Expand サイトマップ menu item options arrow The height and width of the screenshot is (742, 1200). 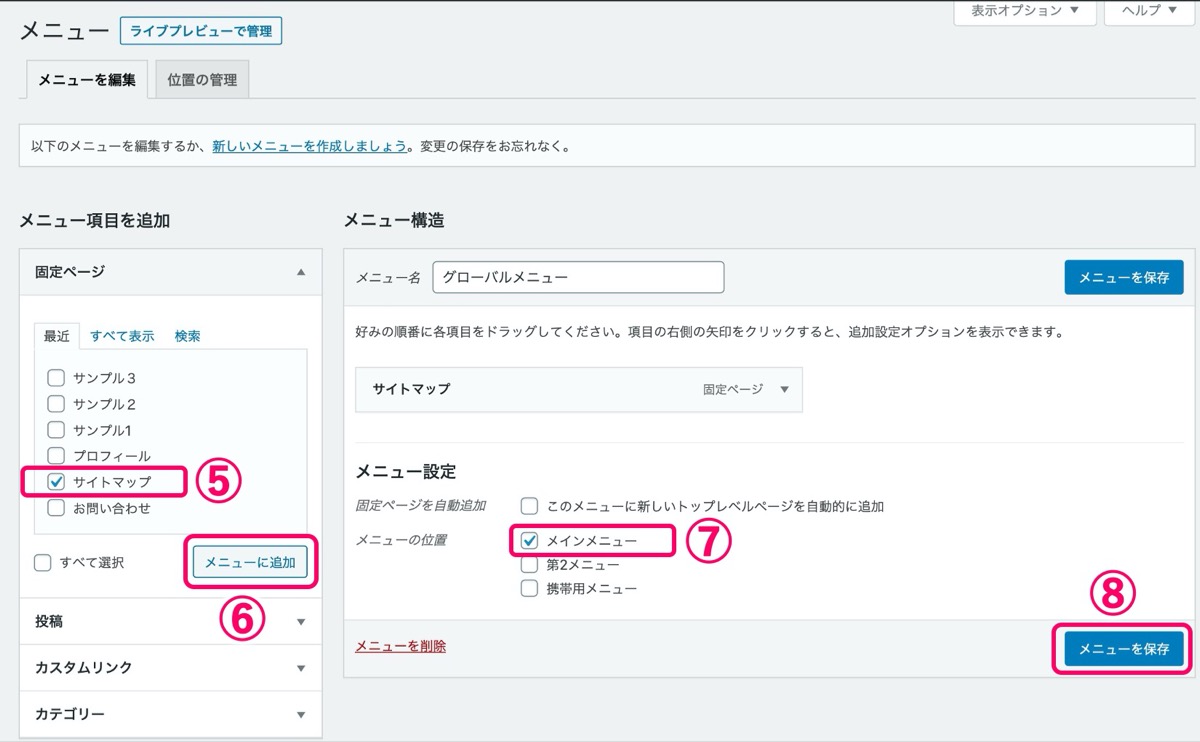(784, 389)
